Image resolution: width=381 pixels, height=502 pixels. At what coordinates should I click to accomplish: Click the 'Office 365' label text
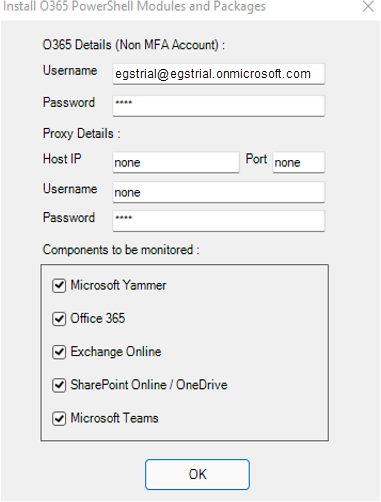98,318
